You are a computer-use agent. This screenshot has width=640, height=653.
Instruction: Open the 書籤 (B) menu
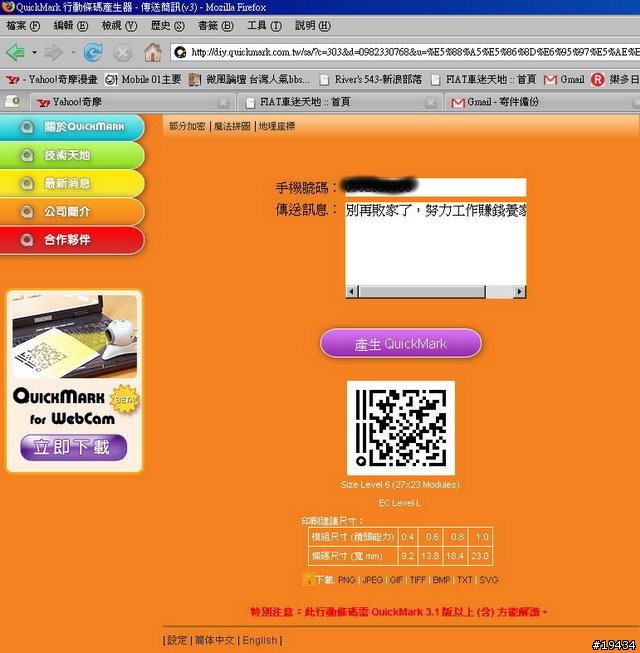point(216,26)
